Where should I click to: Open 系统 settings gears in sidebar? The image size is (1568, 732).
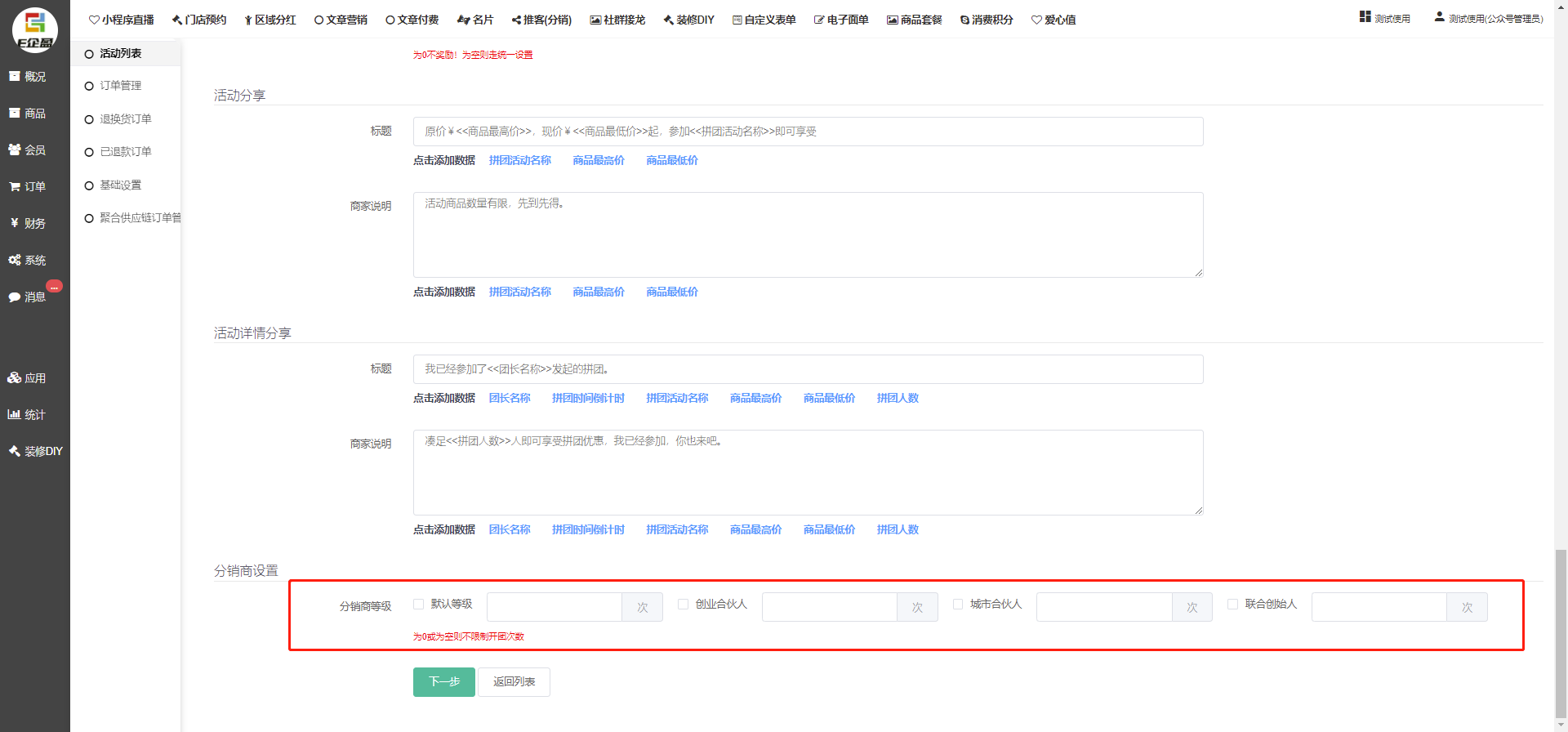click(27, 261)
